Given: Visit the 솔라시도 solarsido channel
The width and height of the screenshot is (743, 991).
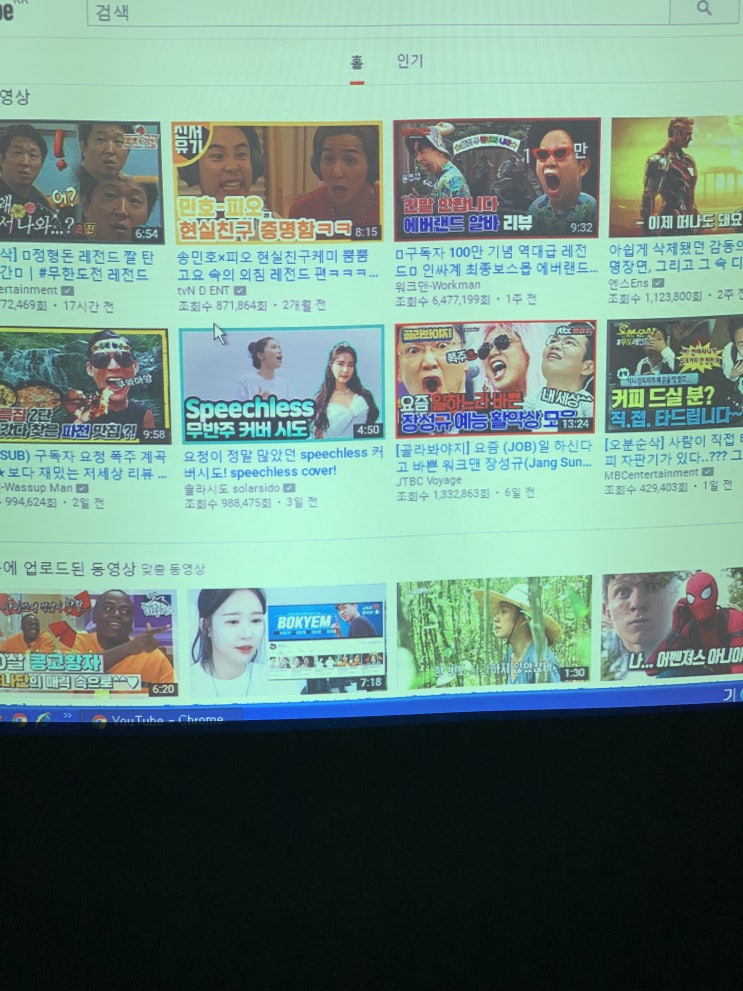Looking at the screenshot, I should [232, 489].
